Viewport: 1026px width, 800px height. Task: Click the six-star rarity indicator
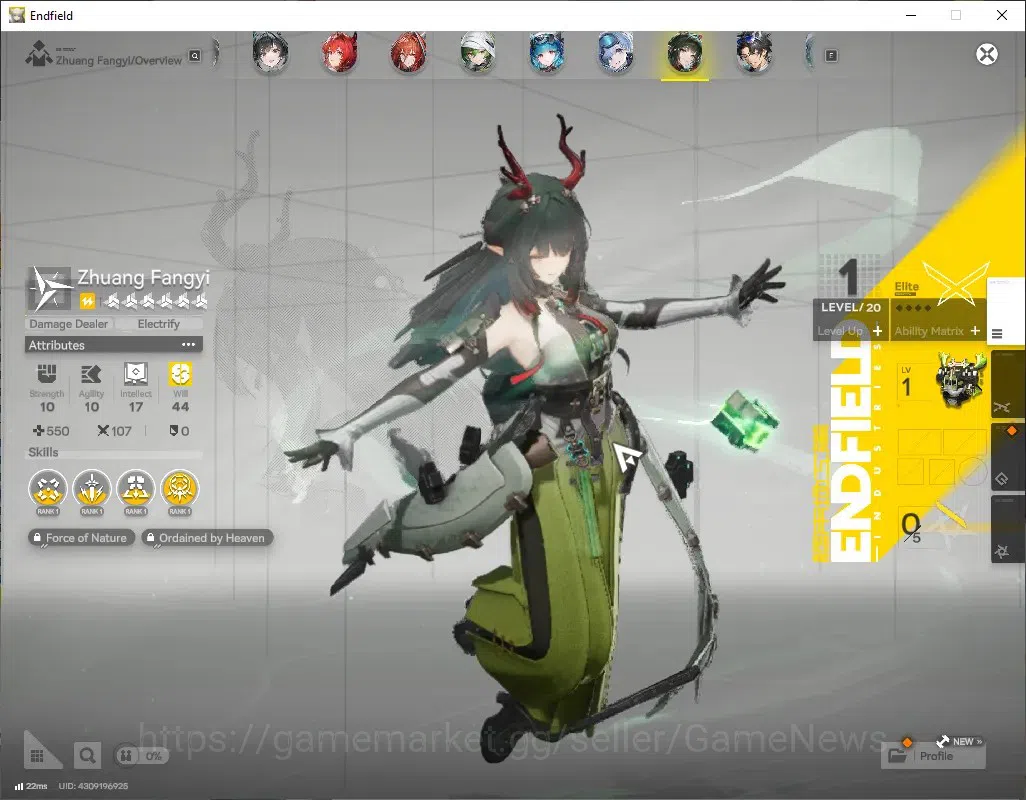tap(156, 301)
